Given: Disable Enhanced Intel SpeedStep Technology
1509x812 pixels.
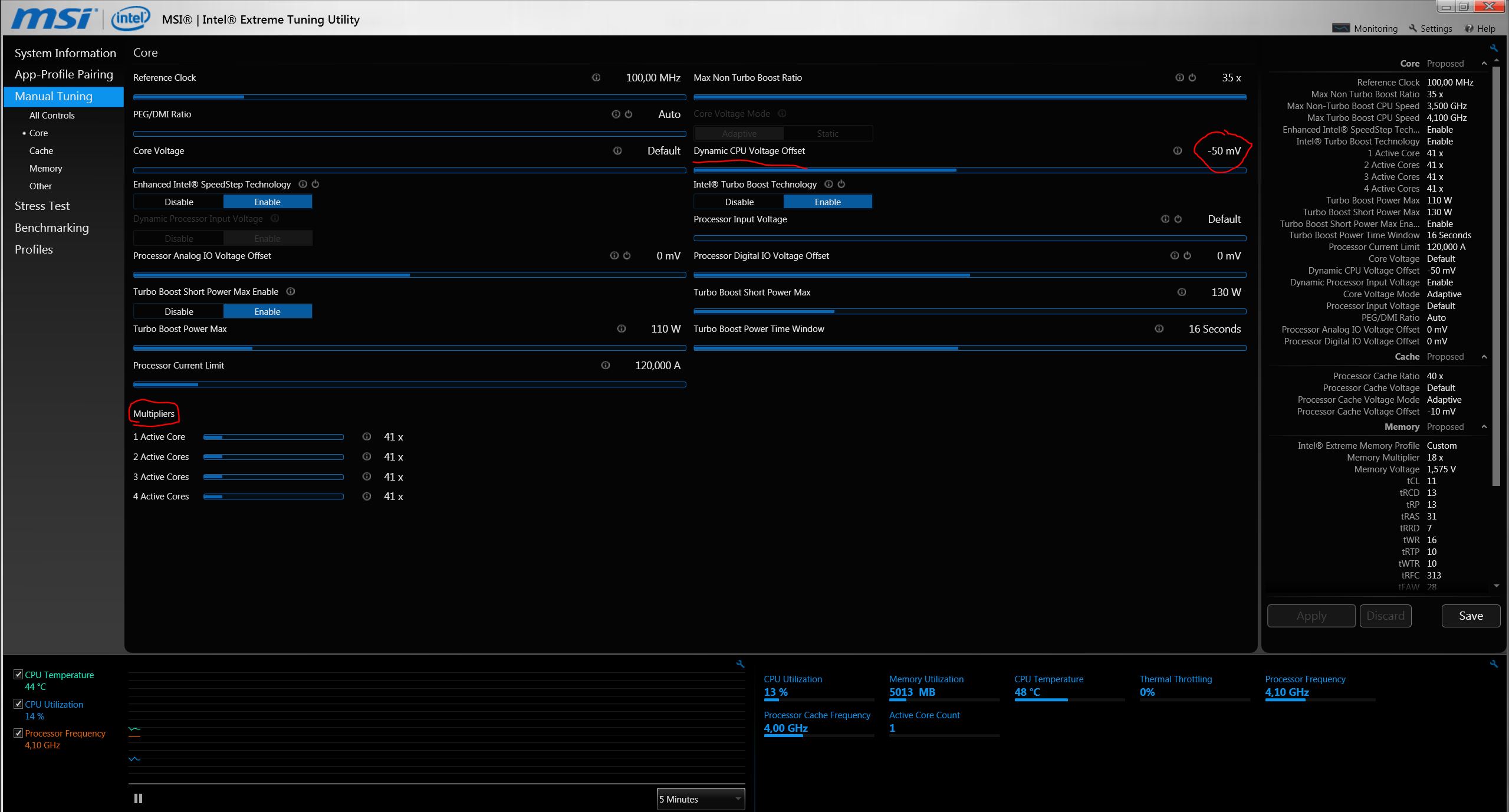Looking at the screenshot, I should coord(179,202).
